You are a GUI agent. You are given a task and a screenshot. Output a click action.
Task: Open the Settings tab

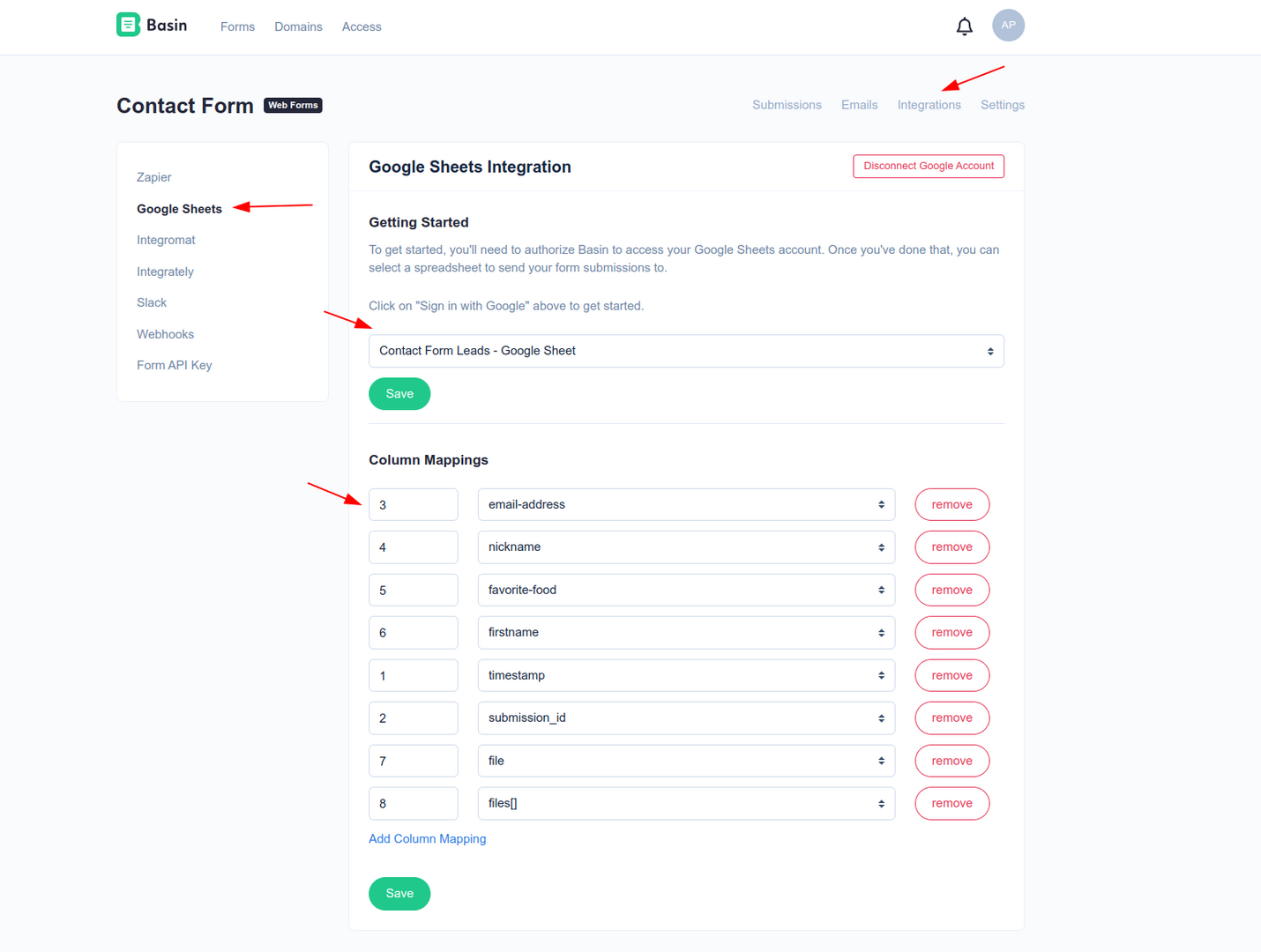click(x=1003, y=105)
